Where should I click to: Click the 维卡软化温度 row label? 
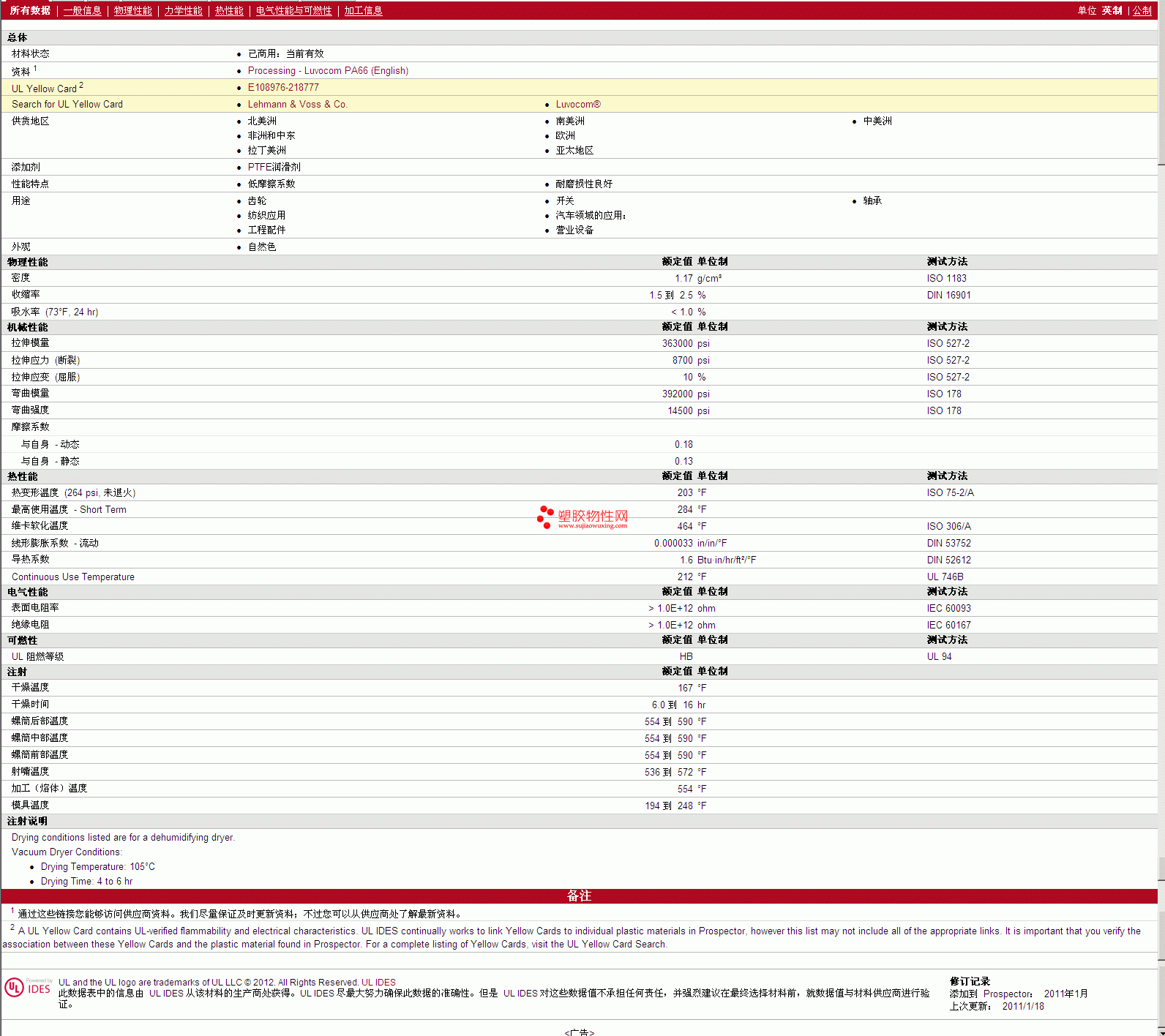(x=40, y=525)
